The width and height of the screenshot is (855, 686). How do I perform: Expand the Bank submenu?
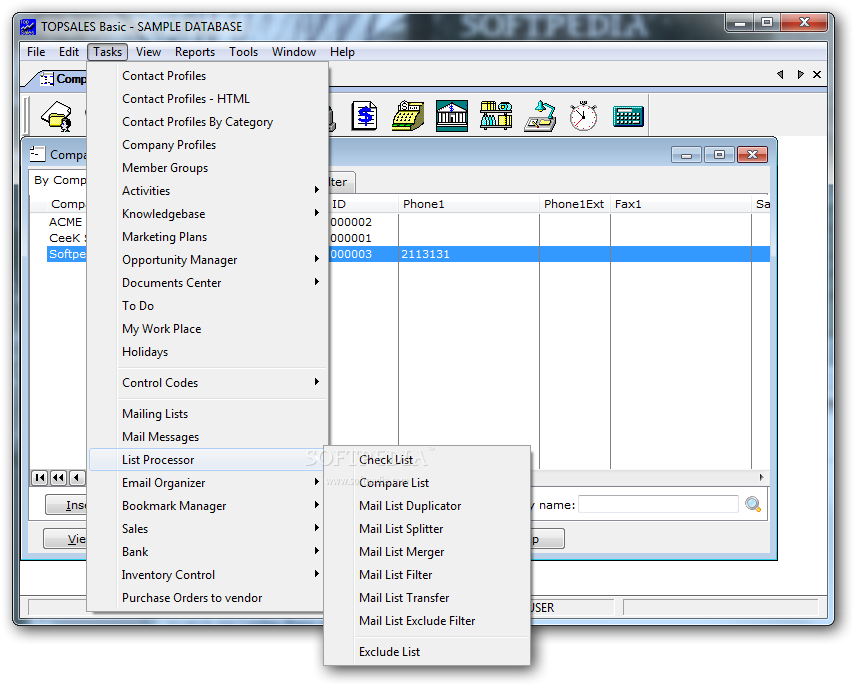point(208,551)
